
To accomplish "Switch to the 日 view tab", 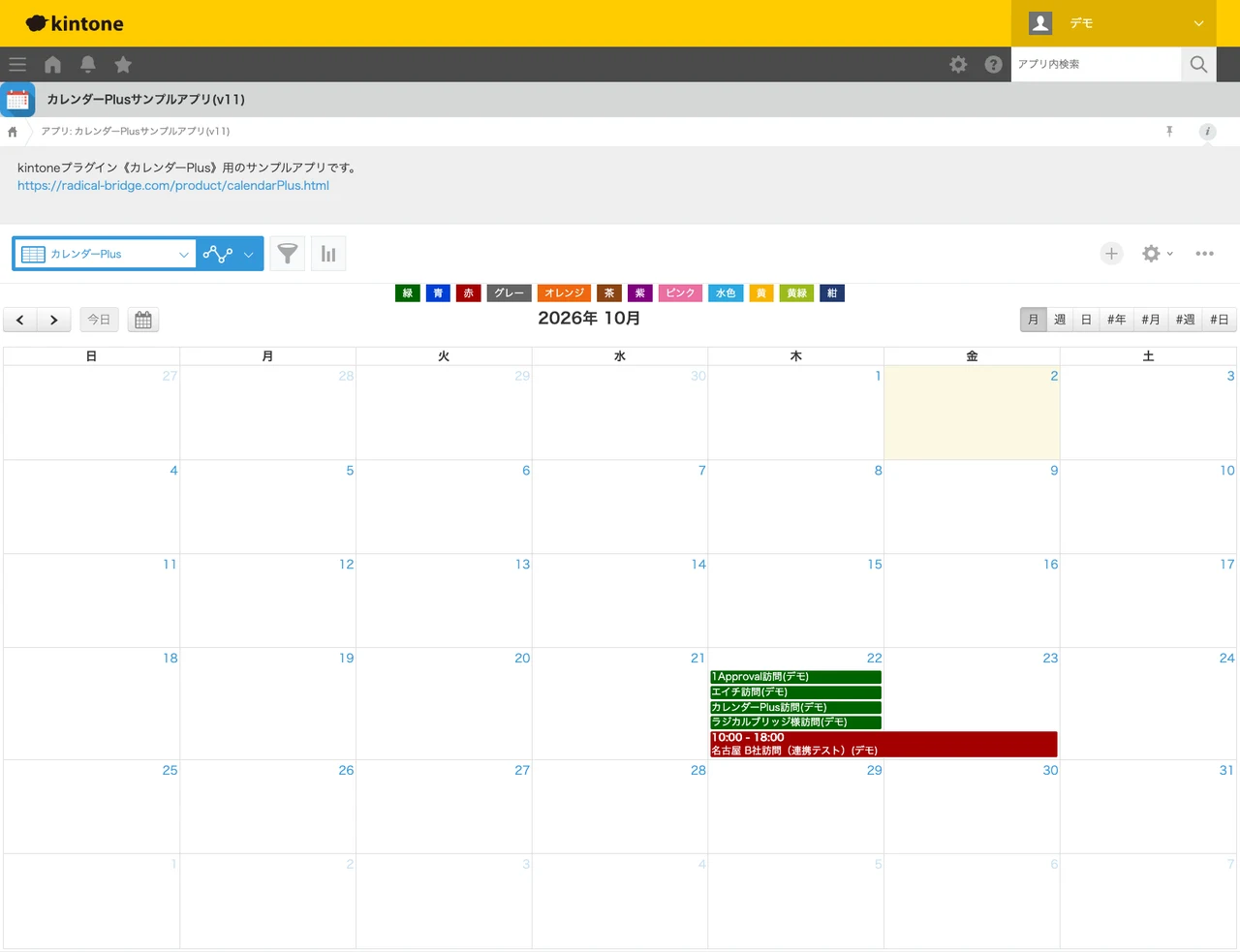I will coord(1086,320).
